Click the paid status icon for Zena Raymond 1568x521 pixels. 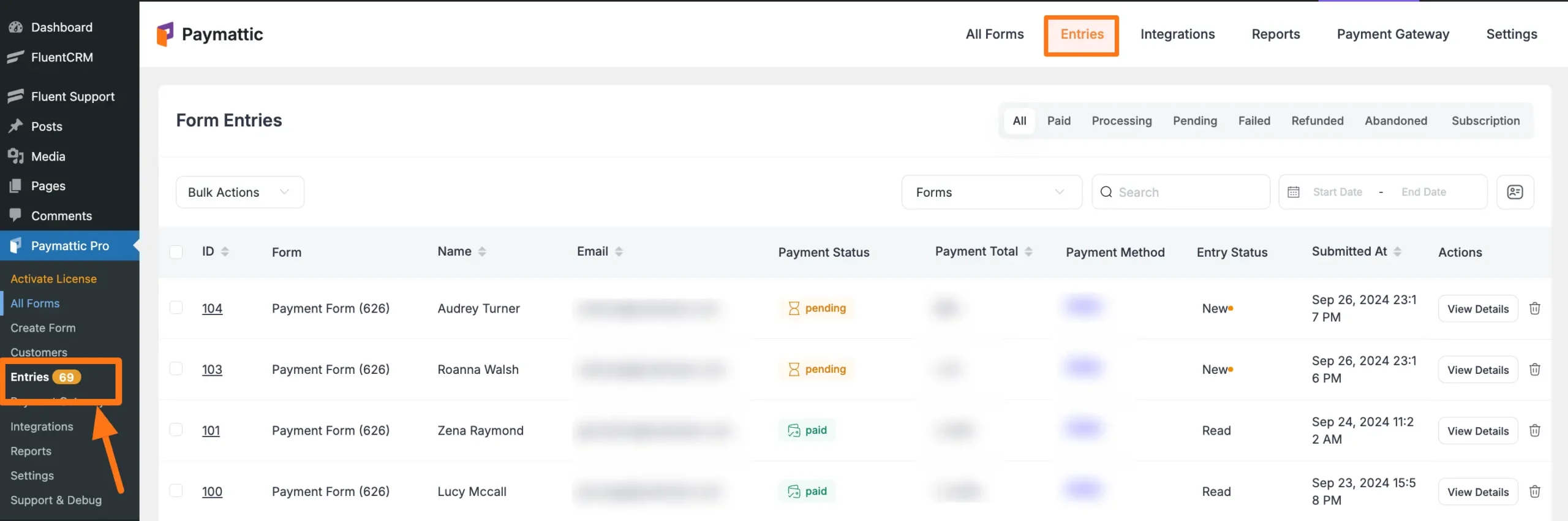(x=794, y=430)
